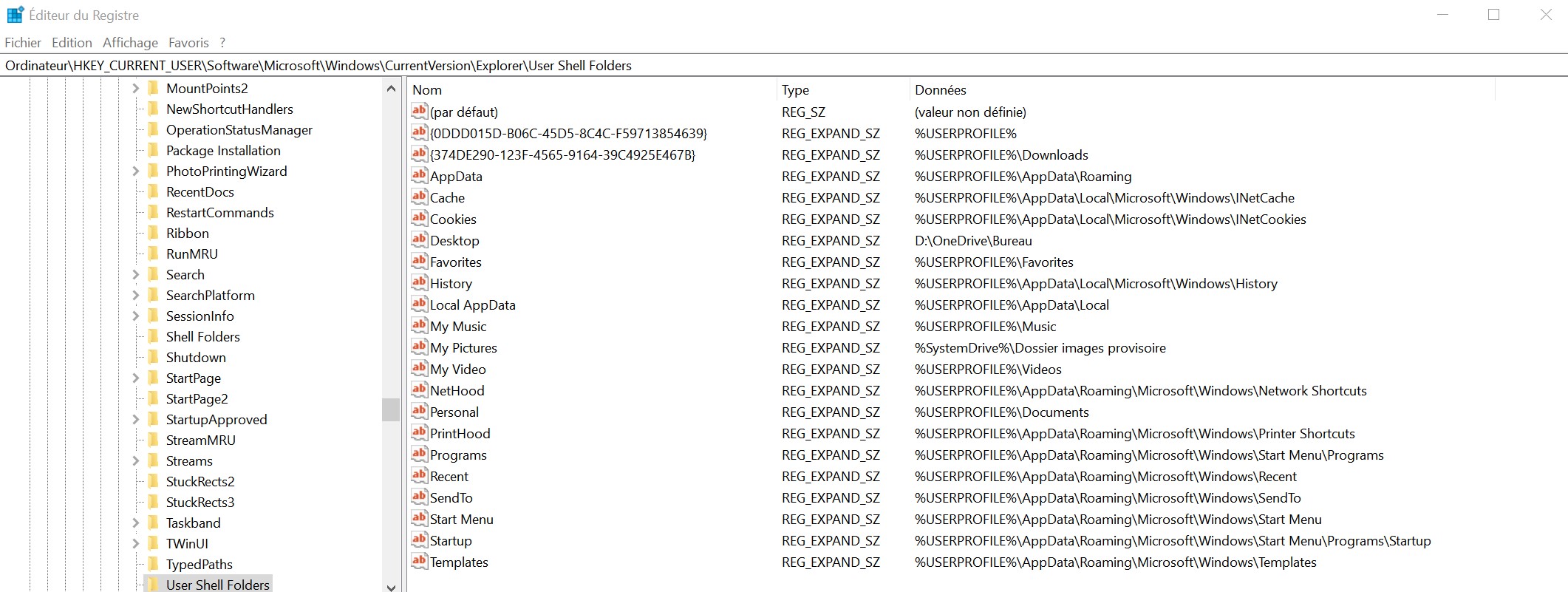1568x592 pixels.
Task: Select the RecentDocs folder icon
Action: point(154,192)
